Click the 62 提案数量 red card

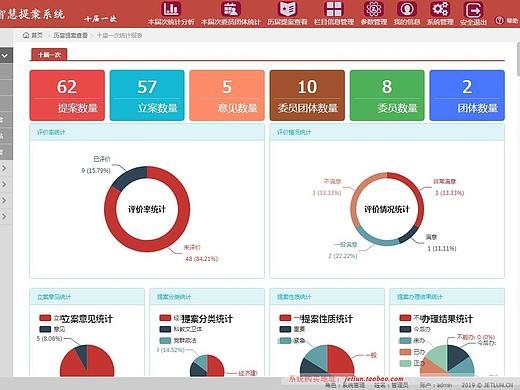pos(67,95)
